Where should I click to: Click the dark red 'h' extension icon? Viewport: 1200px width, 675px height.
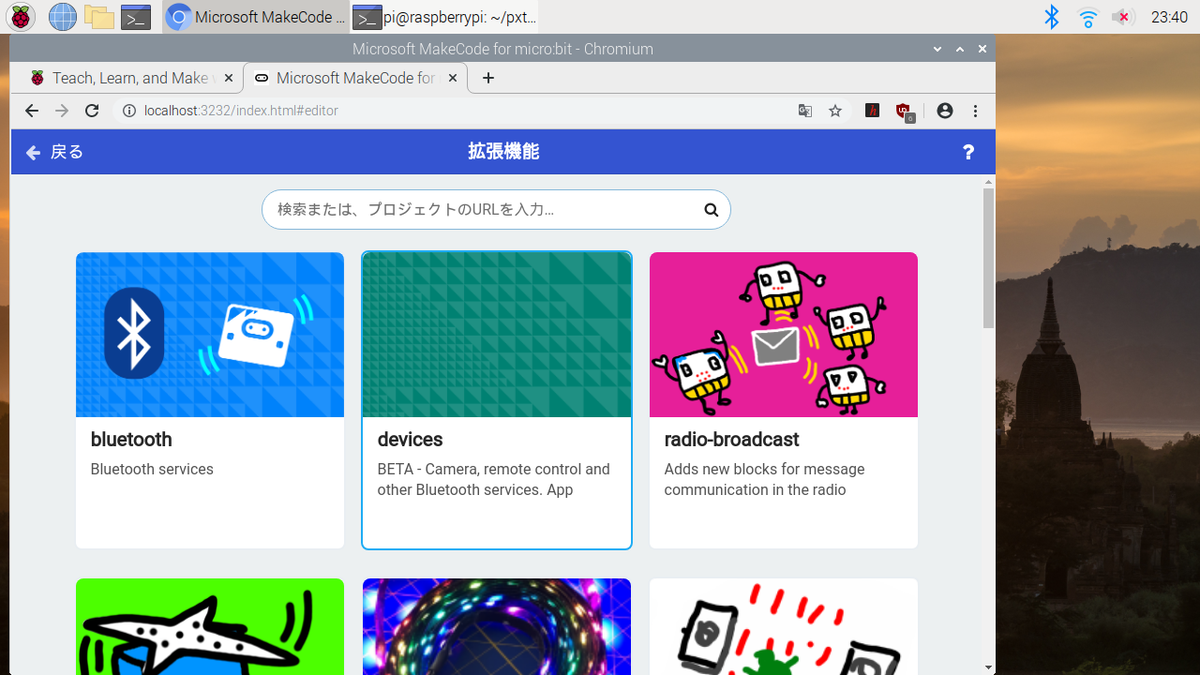(x=873, y=111)
